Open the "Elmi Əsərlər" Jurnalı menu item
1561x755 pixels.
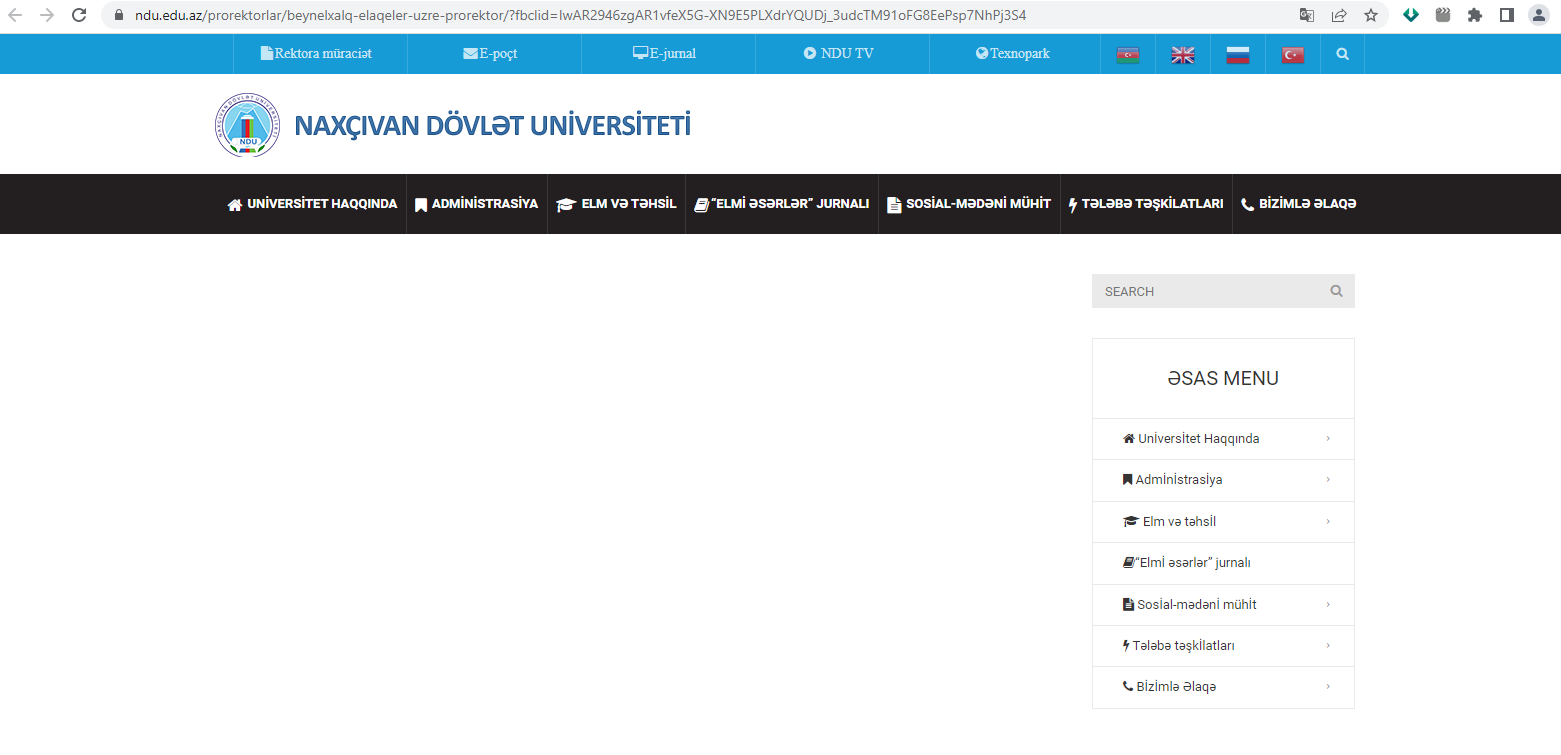pyautogui.click(x=781, y=204)
